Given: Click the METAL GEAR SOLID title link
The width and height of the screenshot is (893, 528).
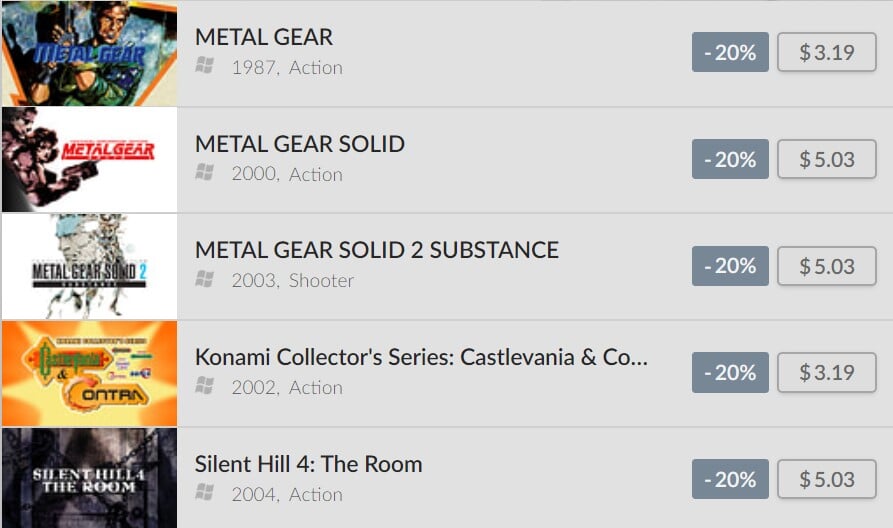Looking at the screenshot, I should tap(300, 144).
